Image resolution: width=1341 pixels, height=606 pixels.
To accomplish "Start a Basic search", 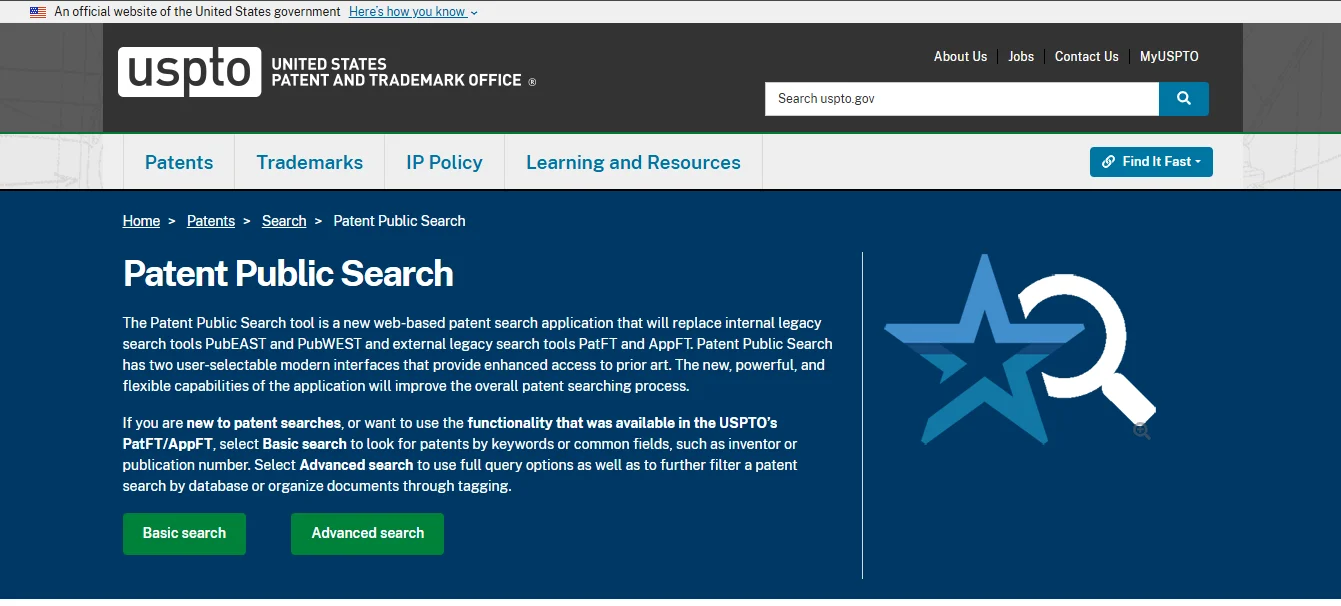I will tap(184, 533).
